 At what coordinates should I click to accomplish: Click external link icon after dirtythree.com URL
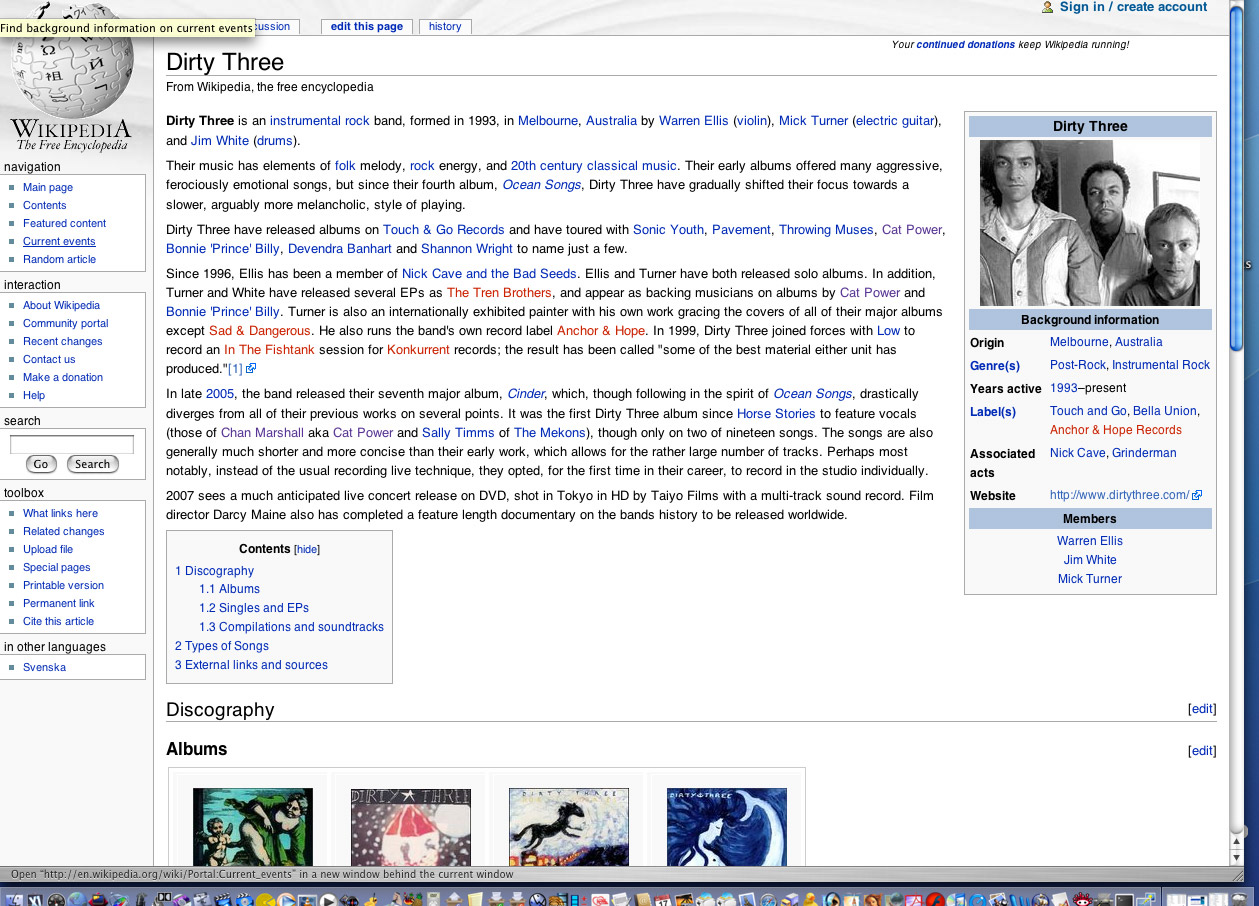point(1197,495)
